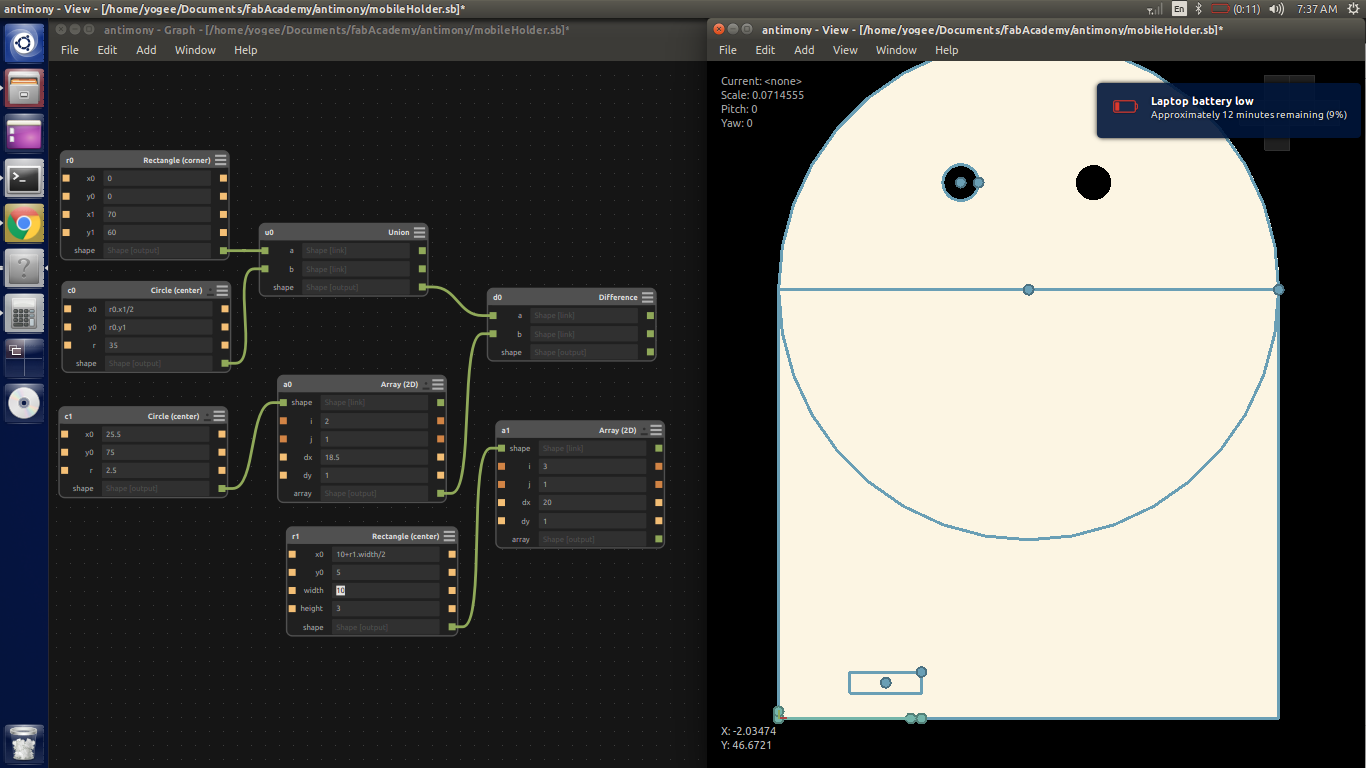Open the a1 Array (2D) node hamburger menu

tap(656, 430)
